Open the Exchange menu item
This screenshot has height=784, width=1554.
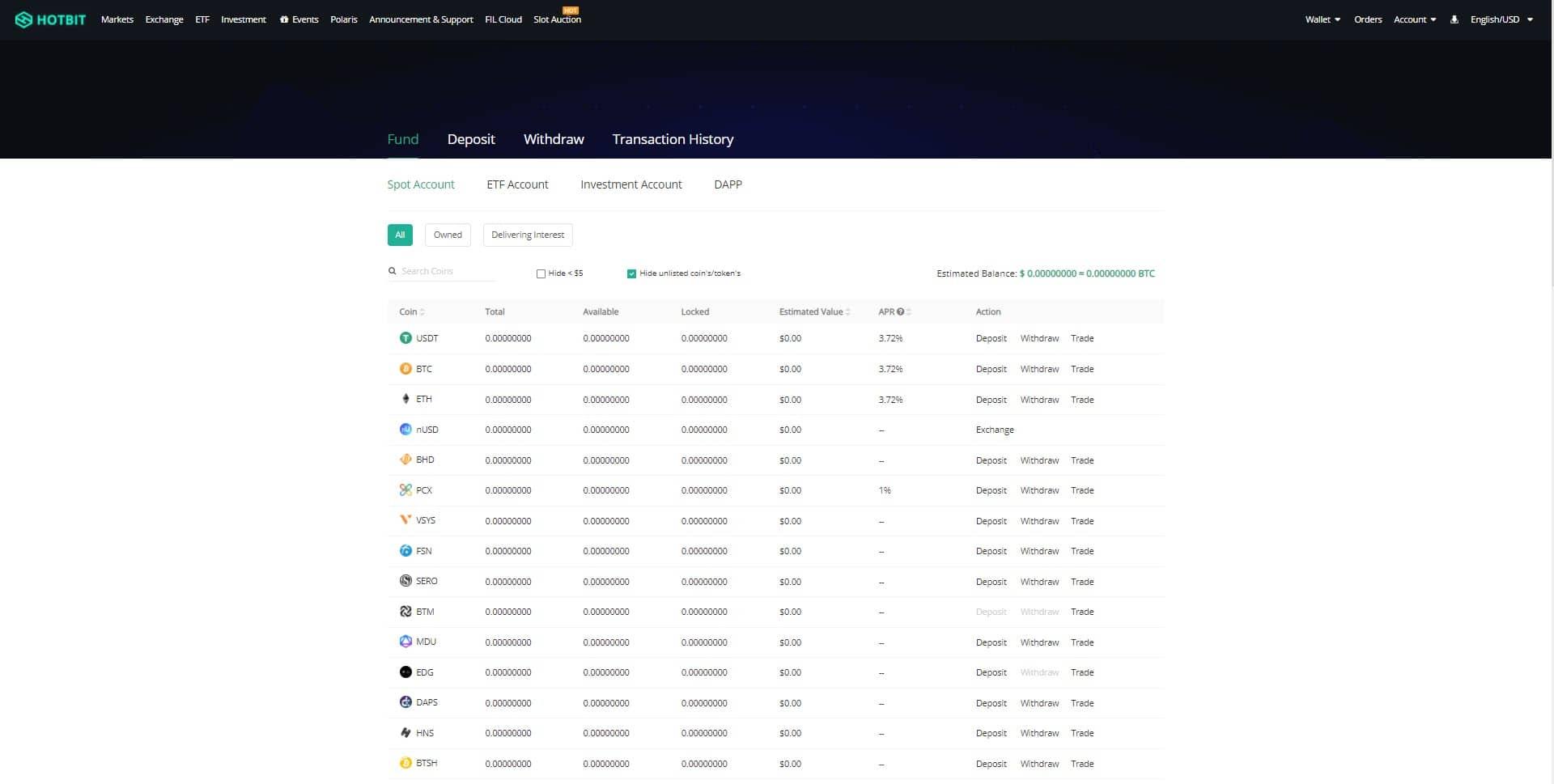(x=164, y=19)
